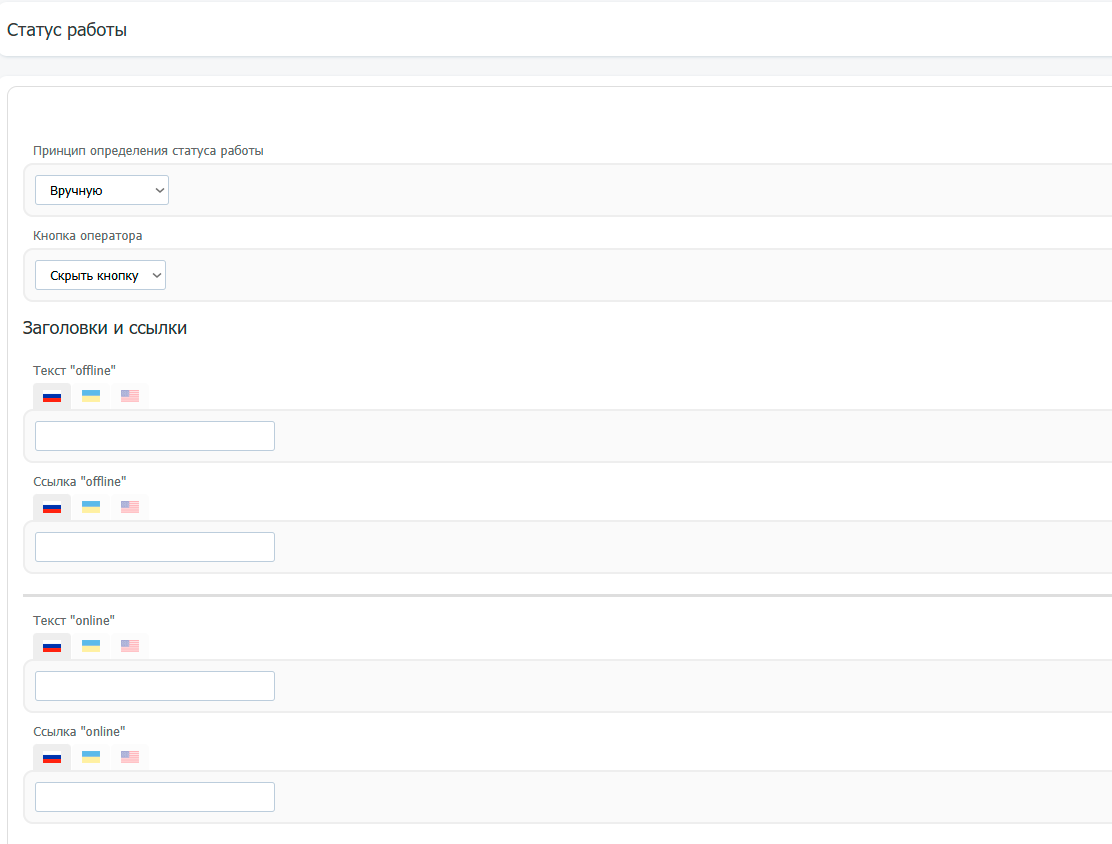The image size is (1112, 844).
Task: Focus the Текст "offline" input field
Action: [x=155, y=436]
